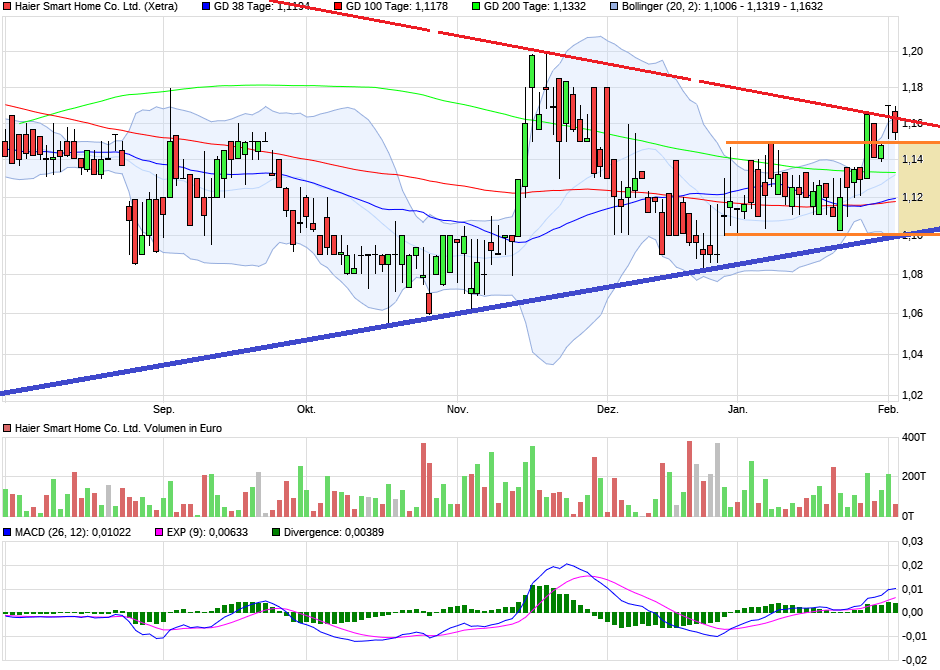
Task: Click the light blue Bollinger legend swatch
Action: [x=614, y=6]
